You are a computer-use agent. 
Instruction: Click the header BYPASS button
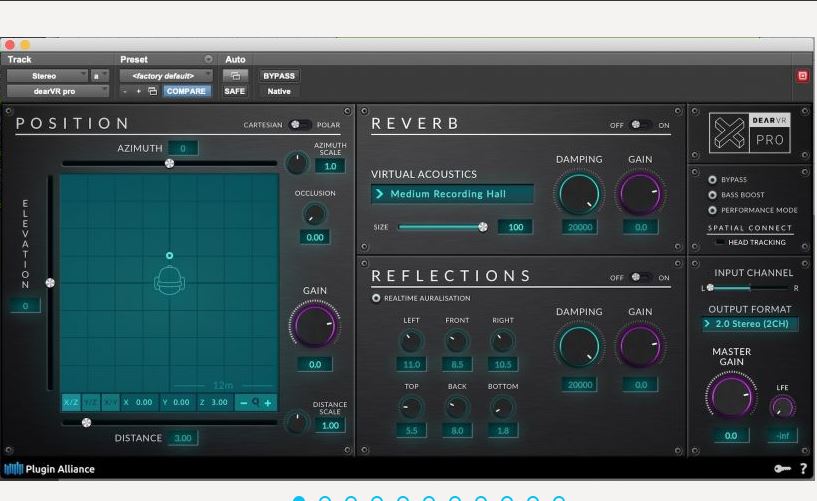pos(279,76)
